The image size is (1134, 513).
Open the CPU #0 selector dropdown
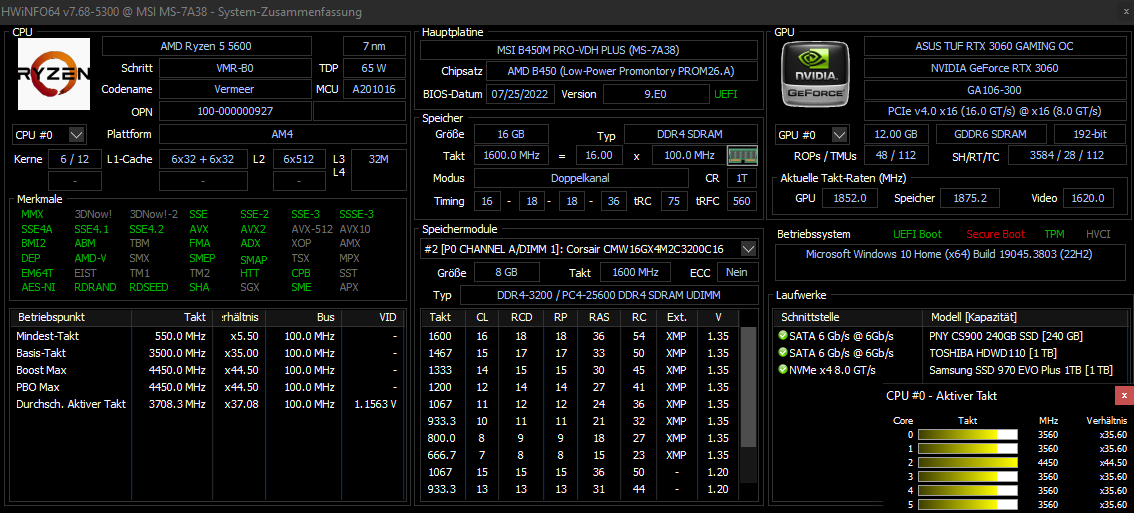tap(77, 135)
